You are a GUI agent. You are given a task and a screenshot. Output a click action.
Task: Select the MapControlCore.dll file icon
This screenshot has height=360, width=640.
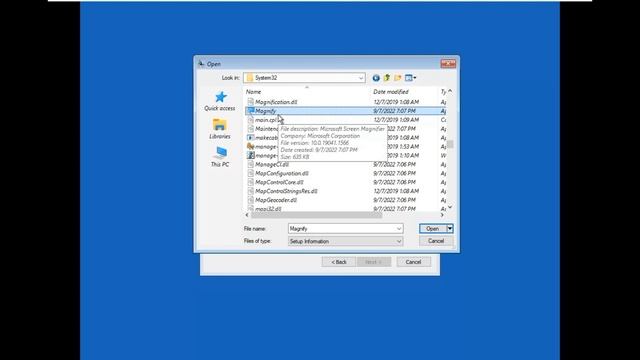point(251,182)
